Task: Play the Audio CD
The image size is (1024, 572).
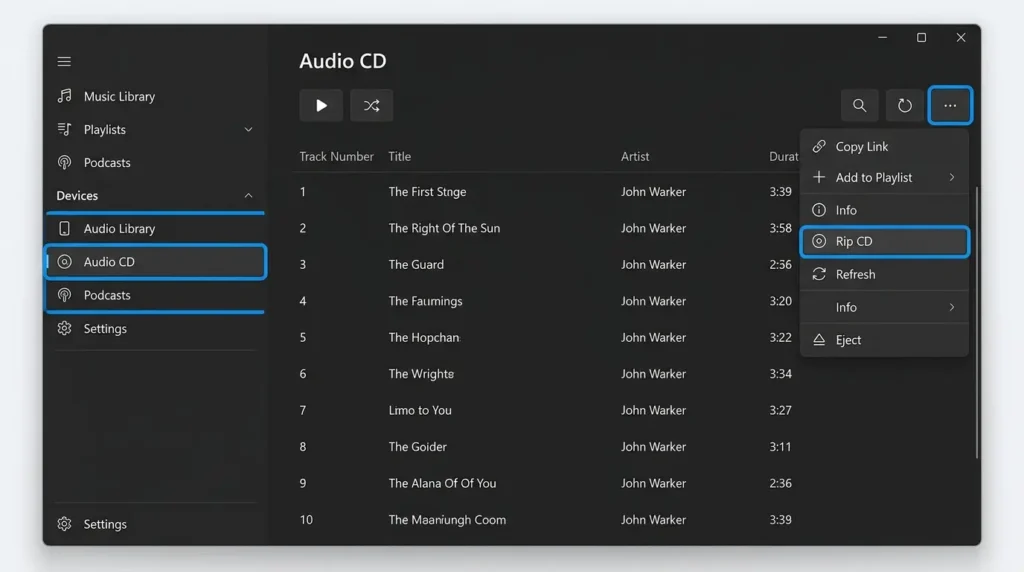Action: pos(321,105)
